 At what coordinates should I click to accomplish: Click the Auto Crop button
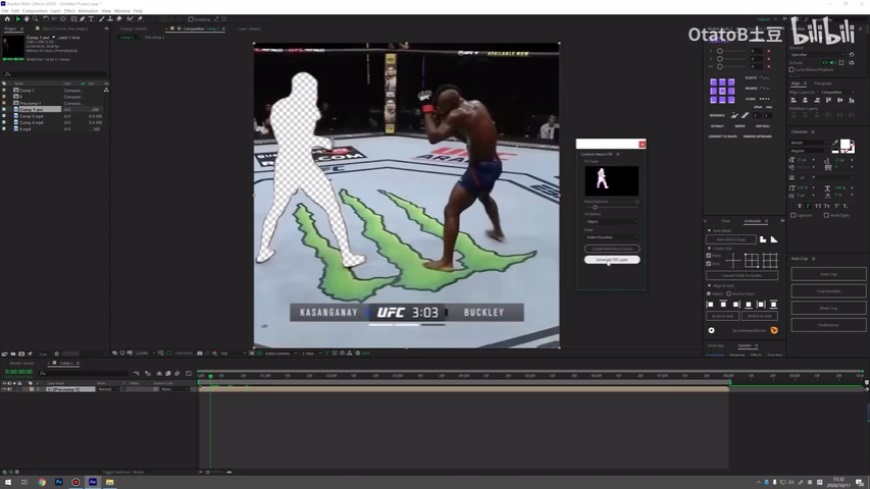pos(828,274)
